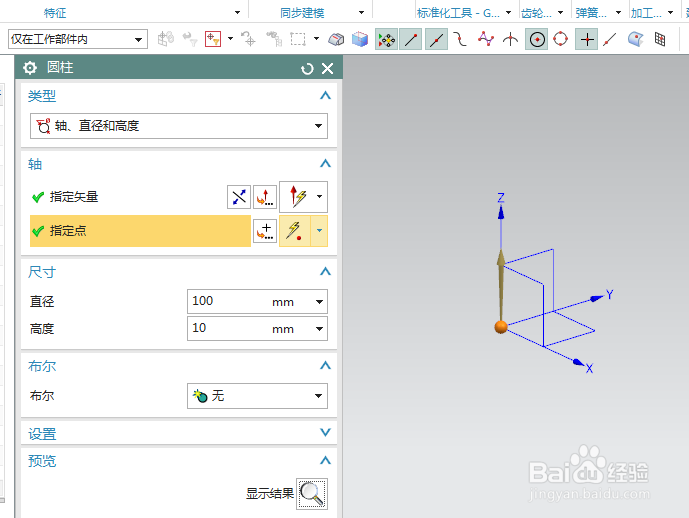Toggle the Quadrant Point snap
689x518 pixels.
tap(561, 39)
